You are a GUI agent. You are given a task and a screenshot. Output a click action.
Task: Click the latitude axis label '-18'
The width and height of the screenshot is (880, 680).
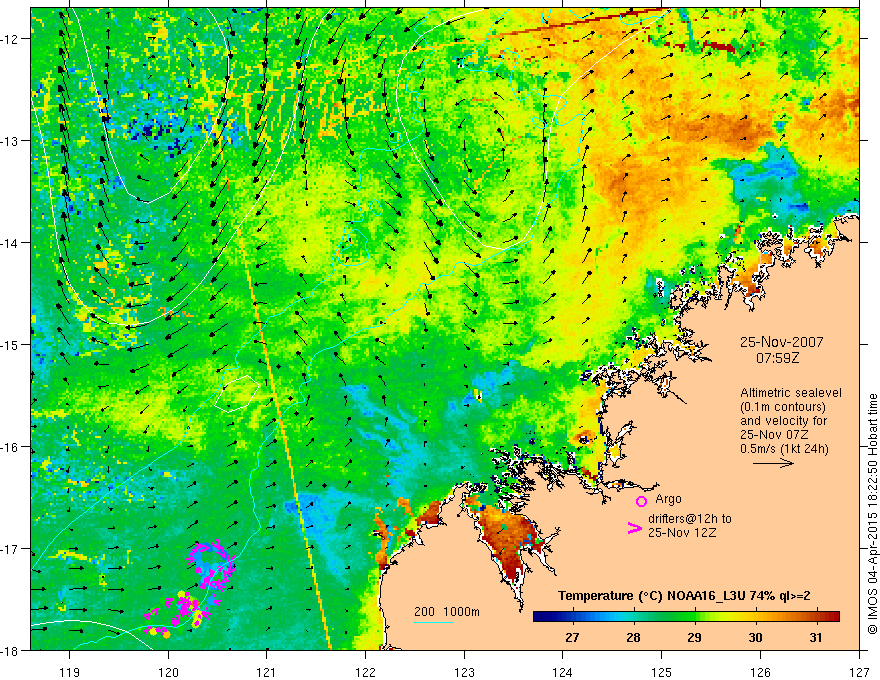tap(10, 650)
